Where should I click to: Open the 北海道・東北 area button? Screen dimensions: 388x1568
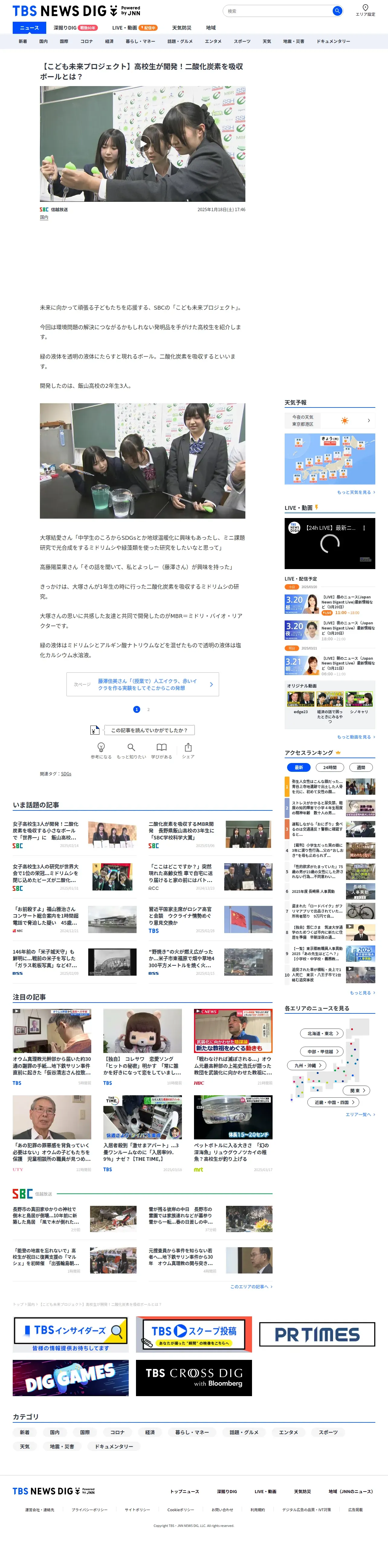tap(322, 1034)
